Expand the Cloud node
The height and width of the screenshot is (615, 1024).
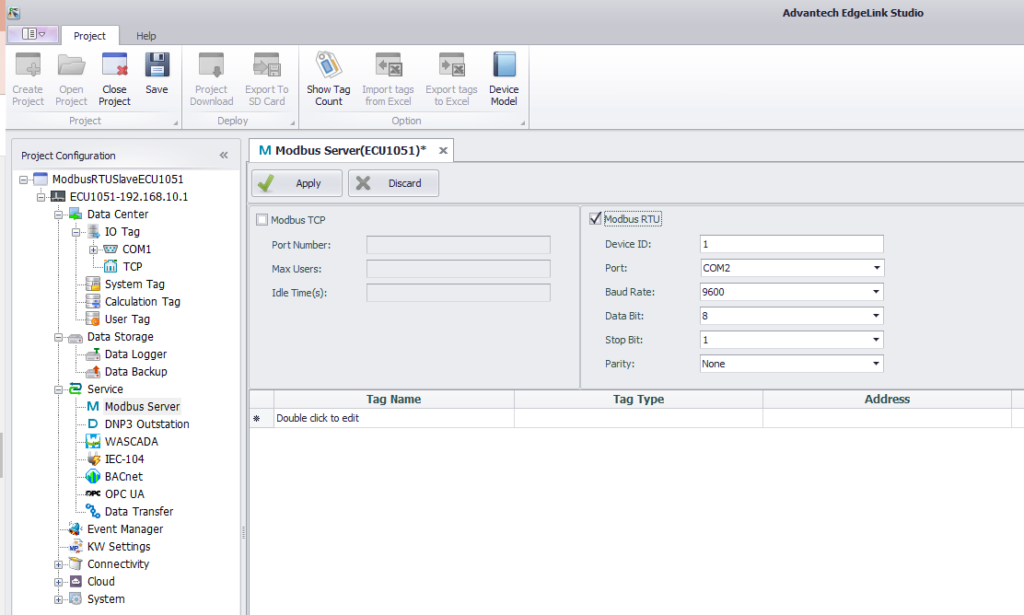[59, 582]
